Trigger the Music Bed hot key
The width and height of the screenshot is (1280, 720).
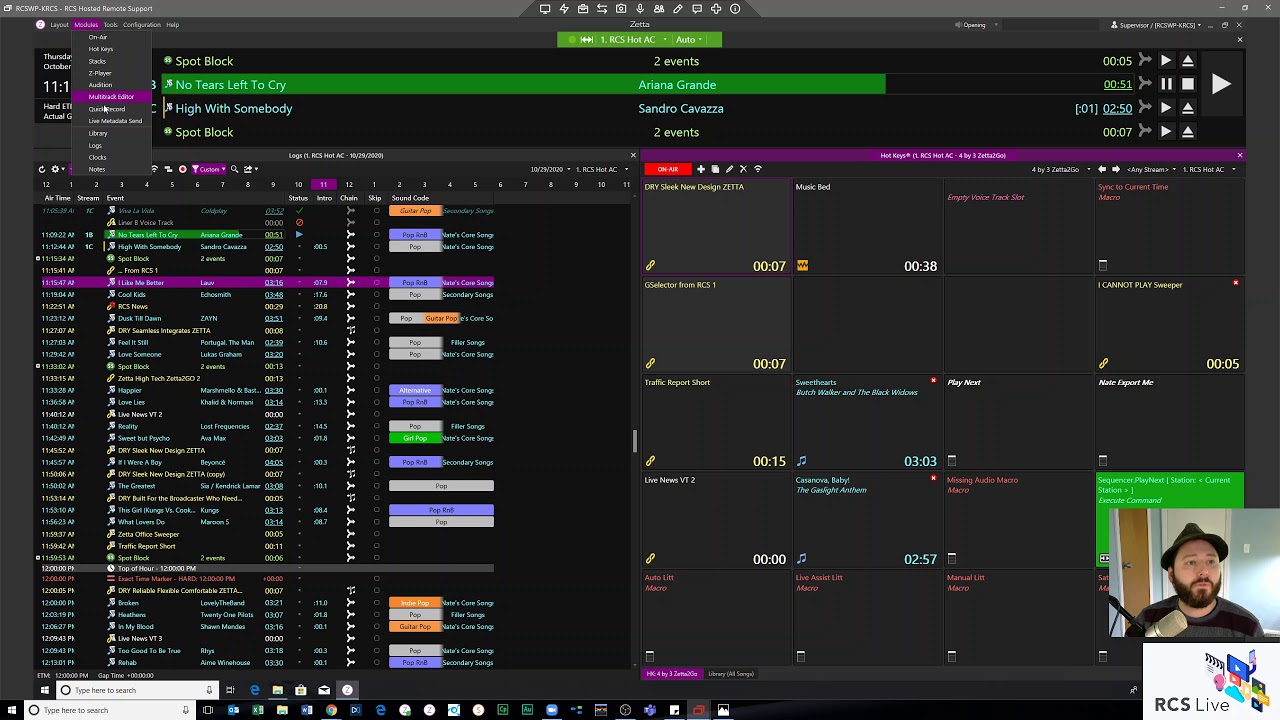tap(866, 227)
